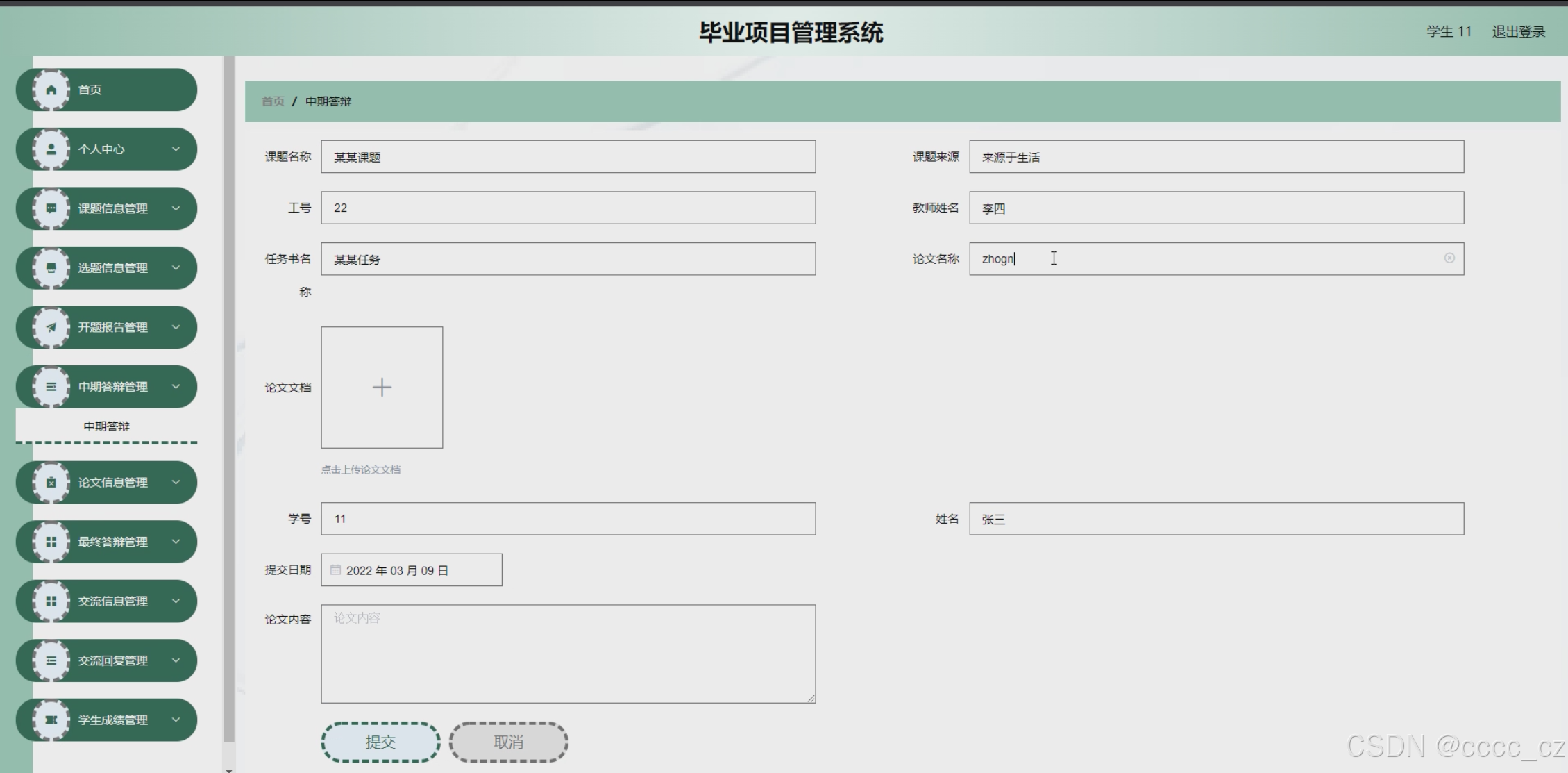The image size is (1568, 773).
Task: Expand the 交流回复管理 chevron
Action: tap(176, 660)
